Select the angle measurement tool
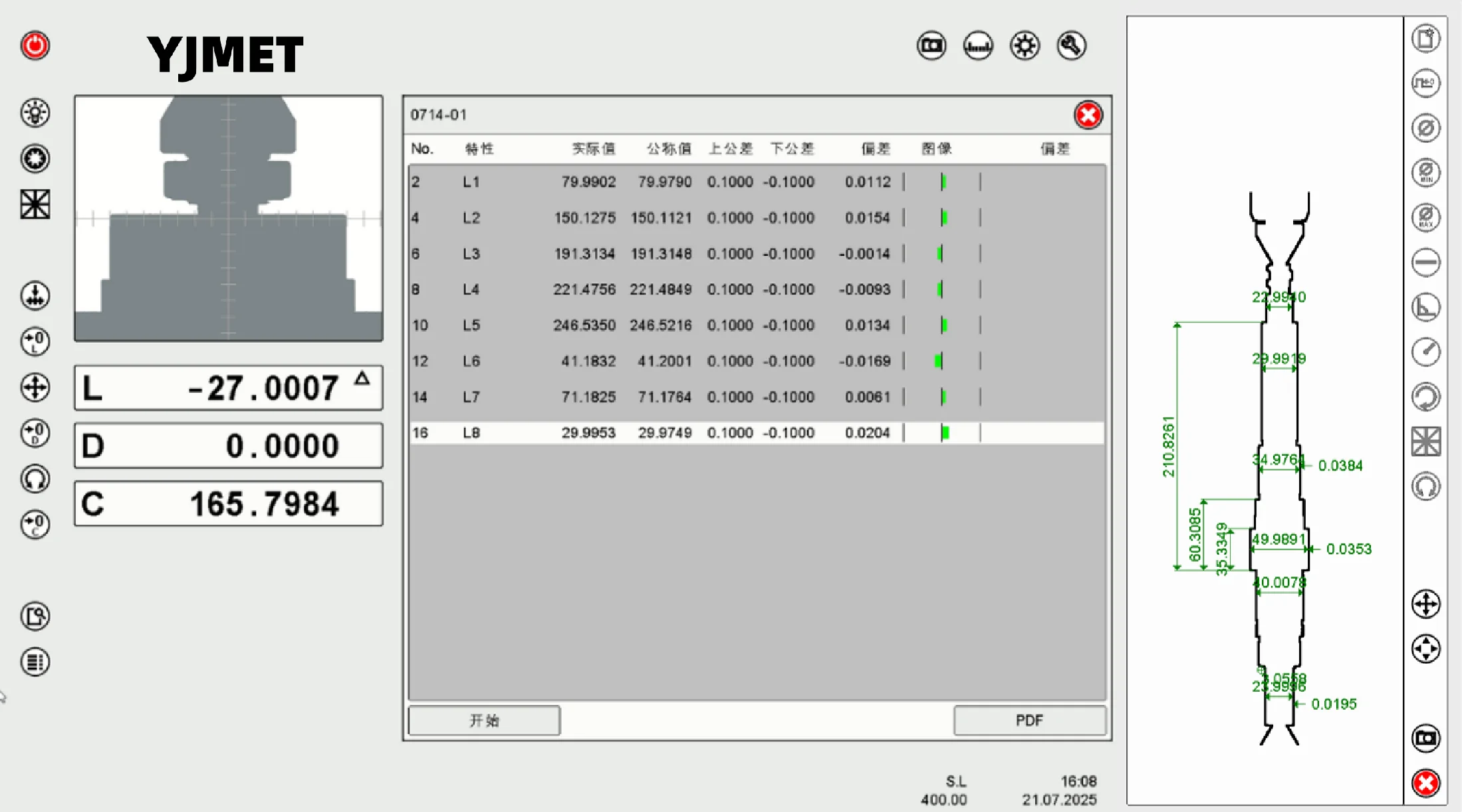 1425,307
